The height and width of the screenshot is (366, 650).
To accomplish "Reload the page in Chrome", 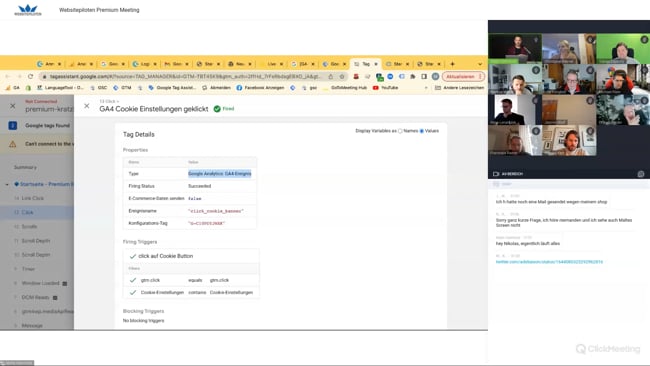I will pyautogui.click(x=30, y=76).
